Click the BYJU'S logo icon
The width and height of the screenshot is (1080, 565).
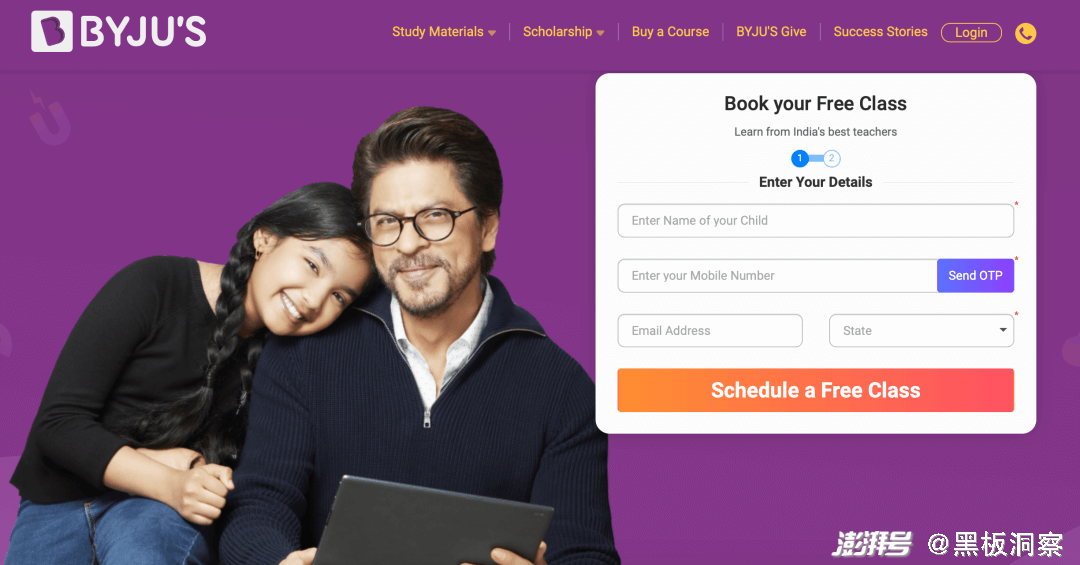tap(52, 31)
